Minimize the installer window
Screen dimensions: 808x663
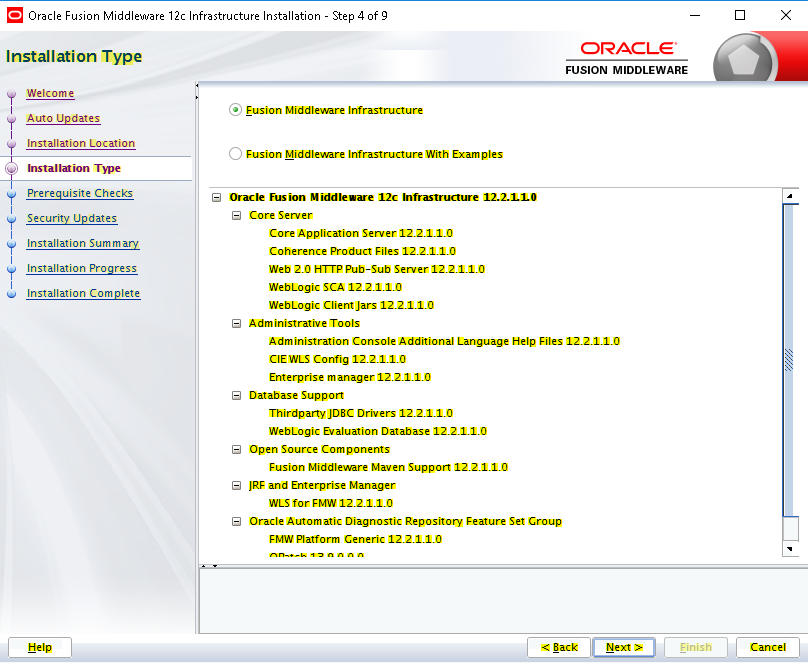point(695,15)
